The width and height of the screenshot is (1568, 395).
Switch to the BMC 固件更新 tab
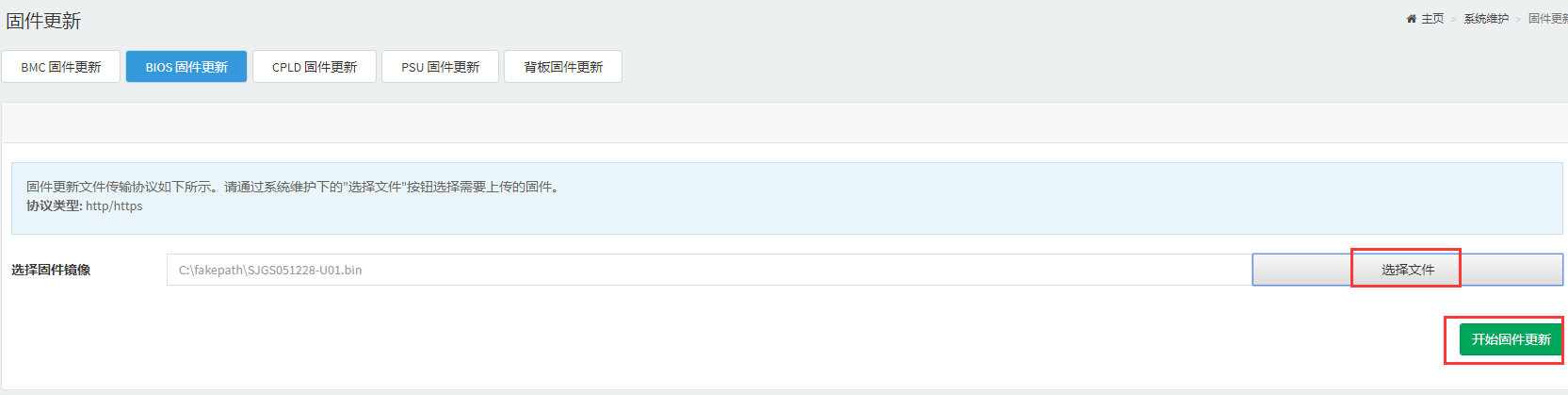pyautogui.click(x=61, y=67)
